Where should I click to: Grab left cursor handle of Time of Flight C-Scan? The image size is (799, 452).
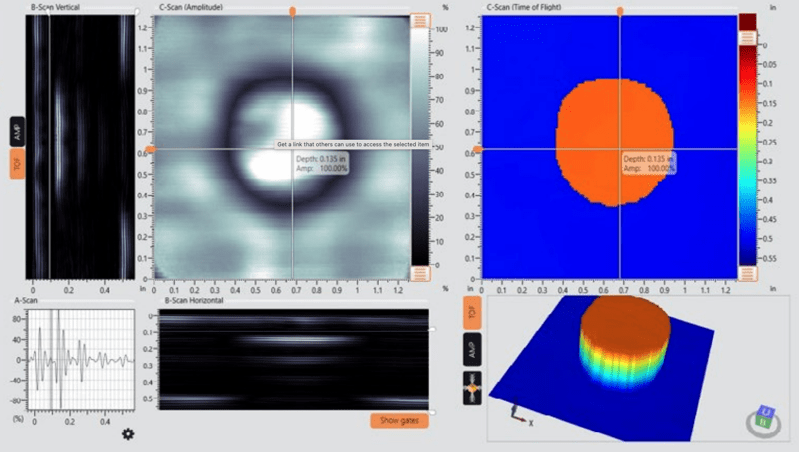pos(477,149)
